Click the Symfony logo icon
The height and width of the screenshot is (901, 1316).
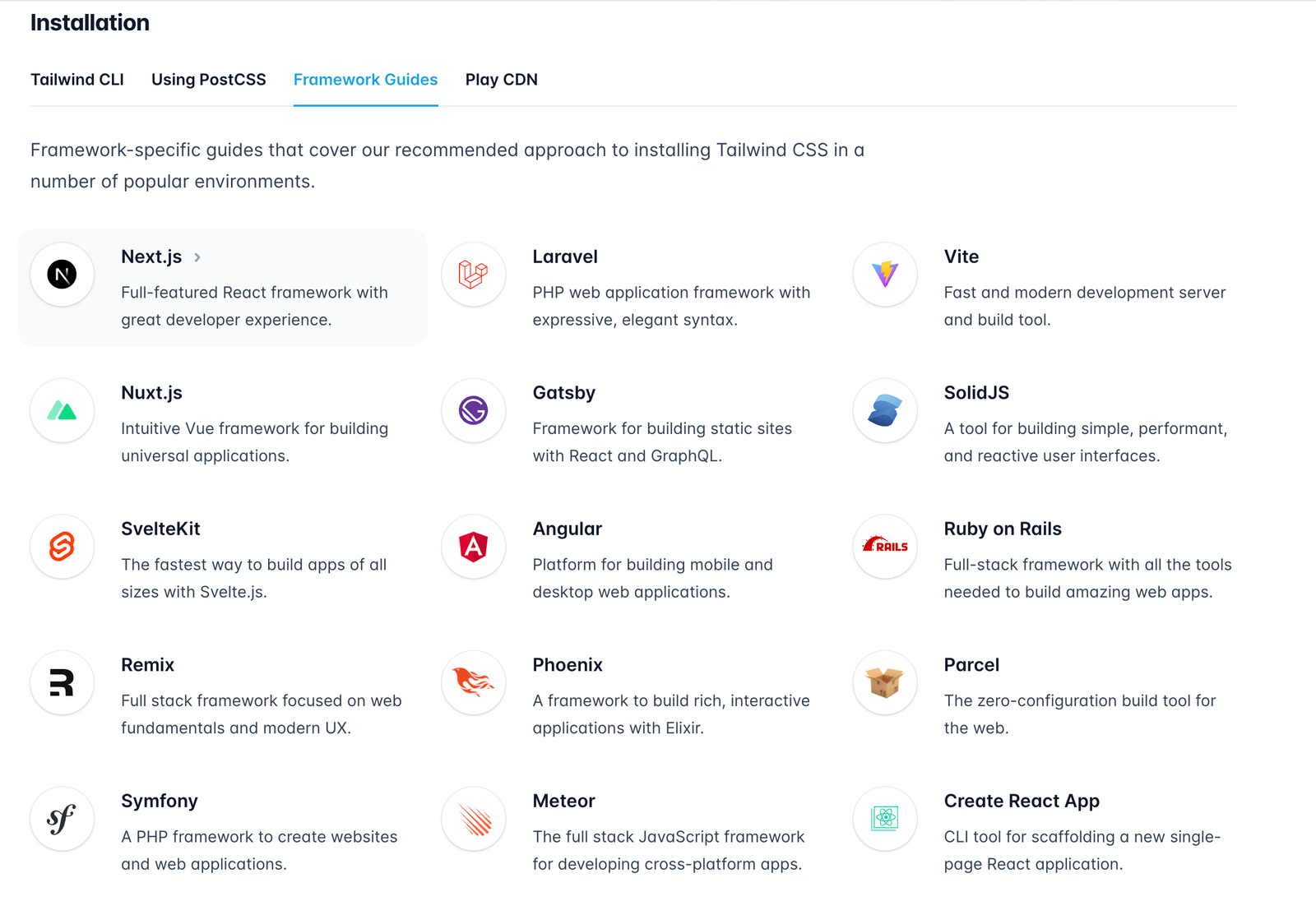(63, 819)
